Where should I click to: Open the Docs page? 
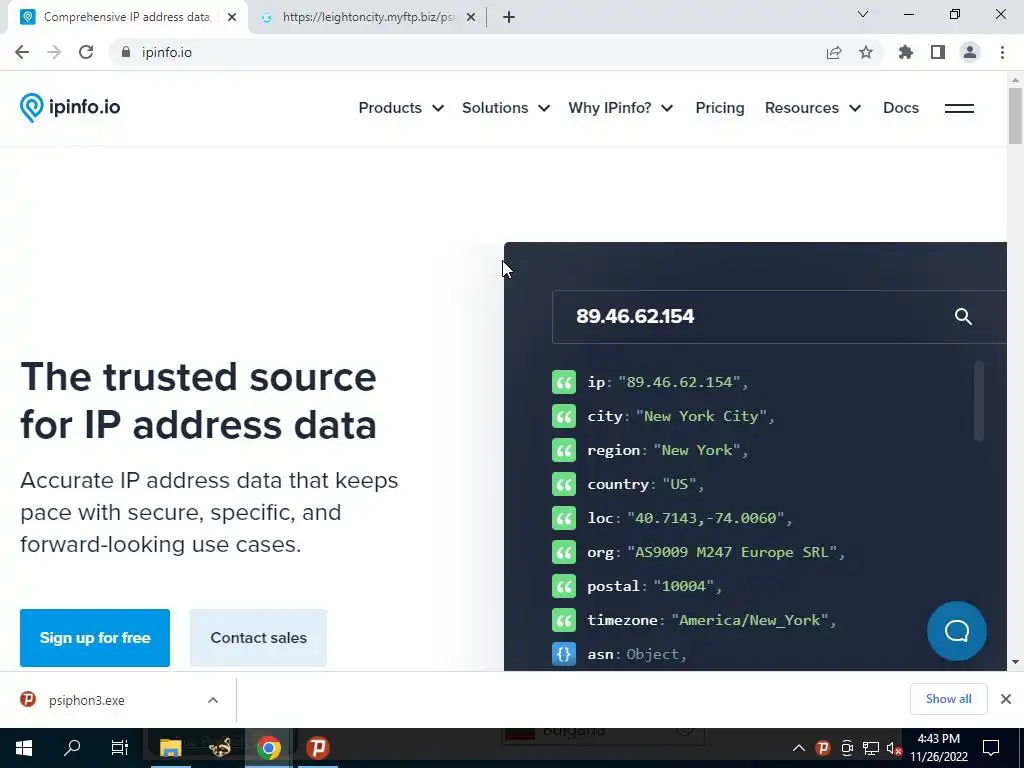click(901, 108)
